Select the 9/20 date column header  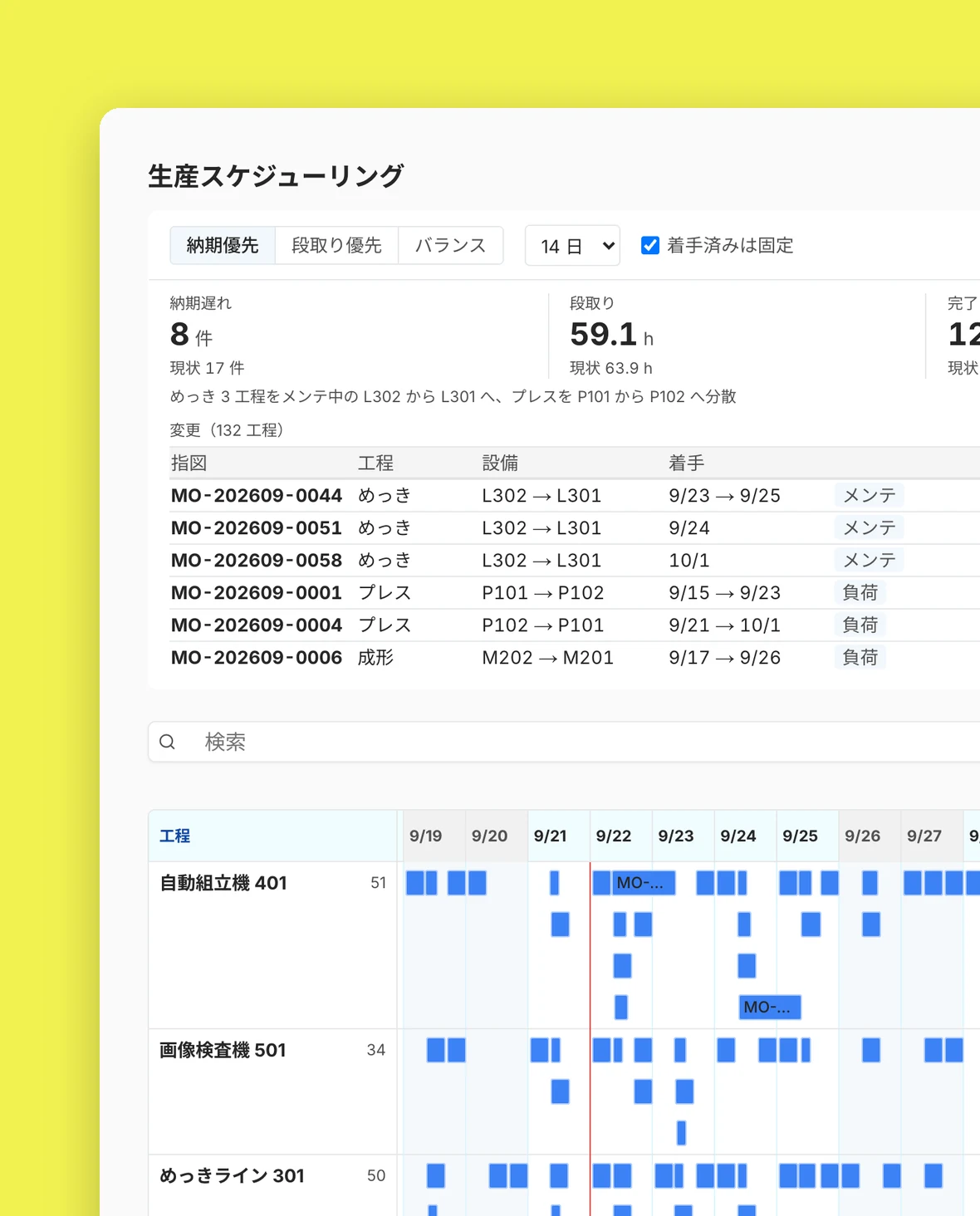[x=496, y=836]
